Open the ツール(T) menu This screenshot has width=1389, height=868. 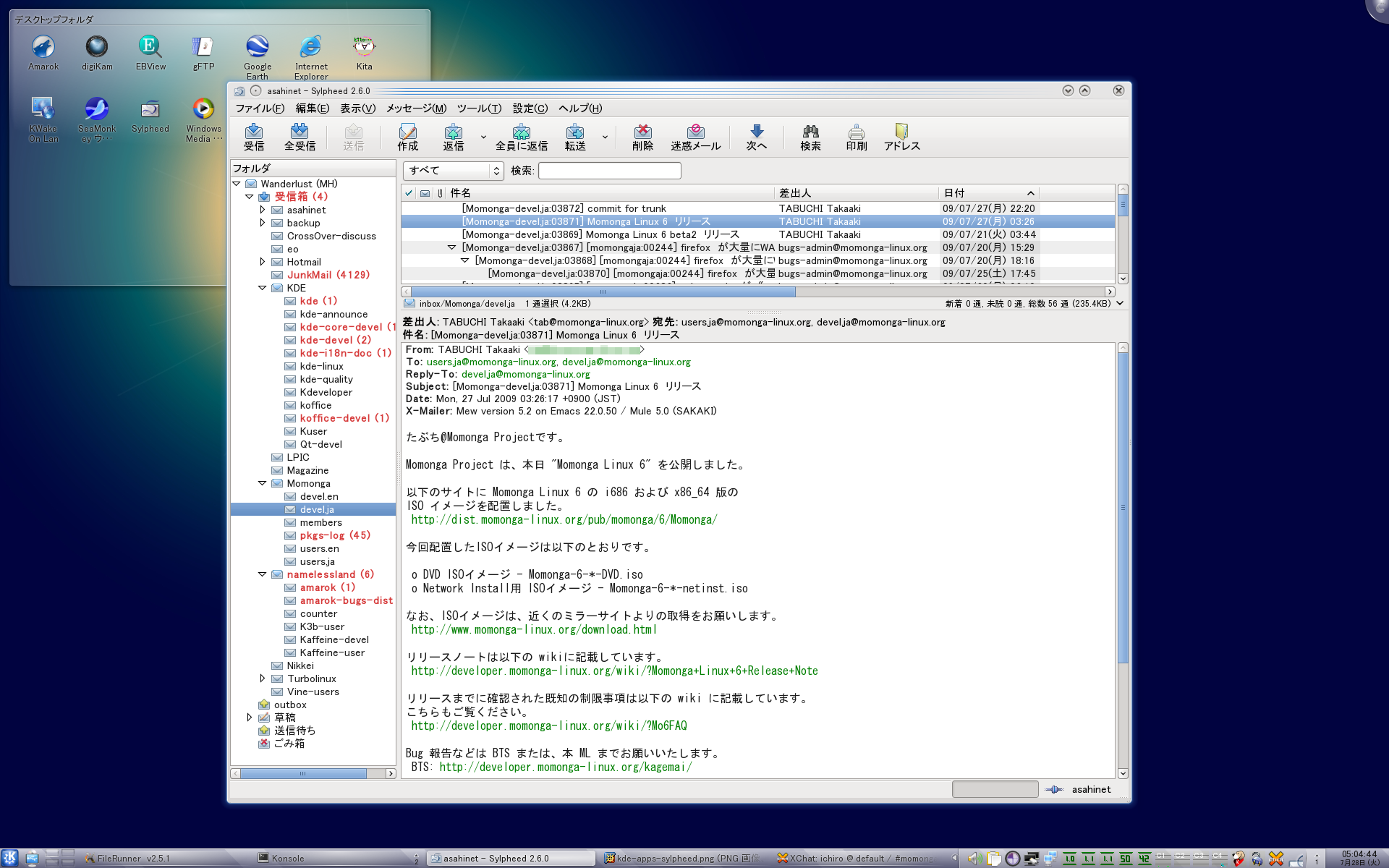coord(479,109)
